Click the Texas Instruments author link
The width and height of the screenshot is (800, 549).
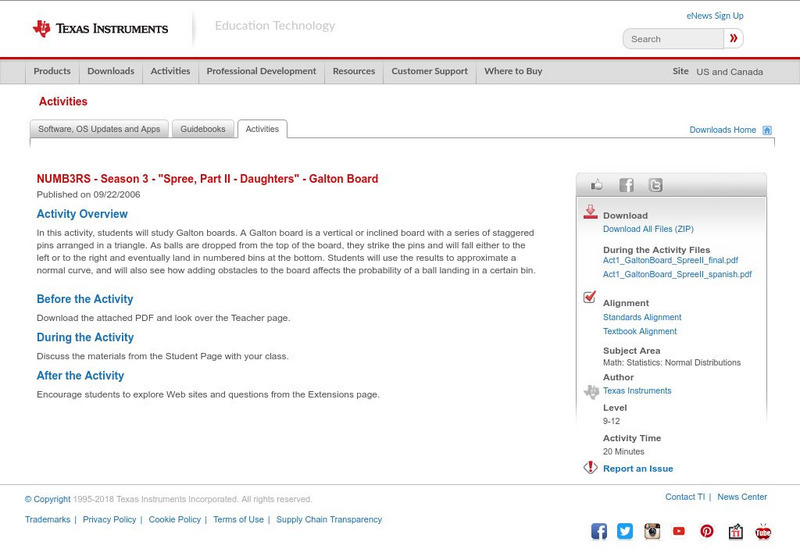pos(637,391)
